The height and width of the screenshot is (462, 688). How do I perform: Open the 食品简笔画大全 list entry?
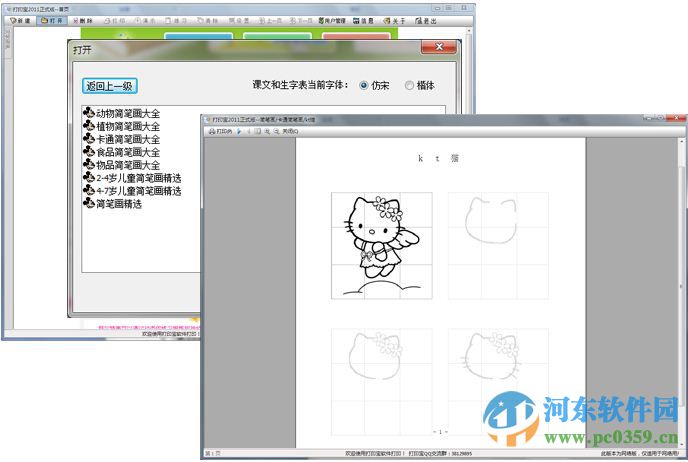click(x=122, y=152)
